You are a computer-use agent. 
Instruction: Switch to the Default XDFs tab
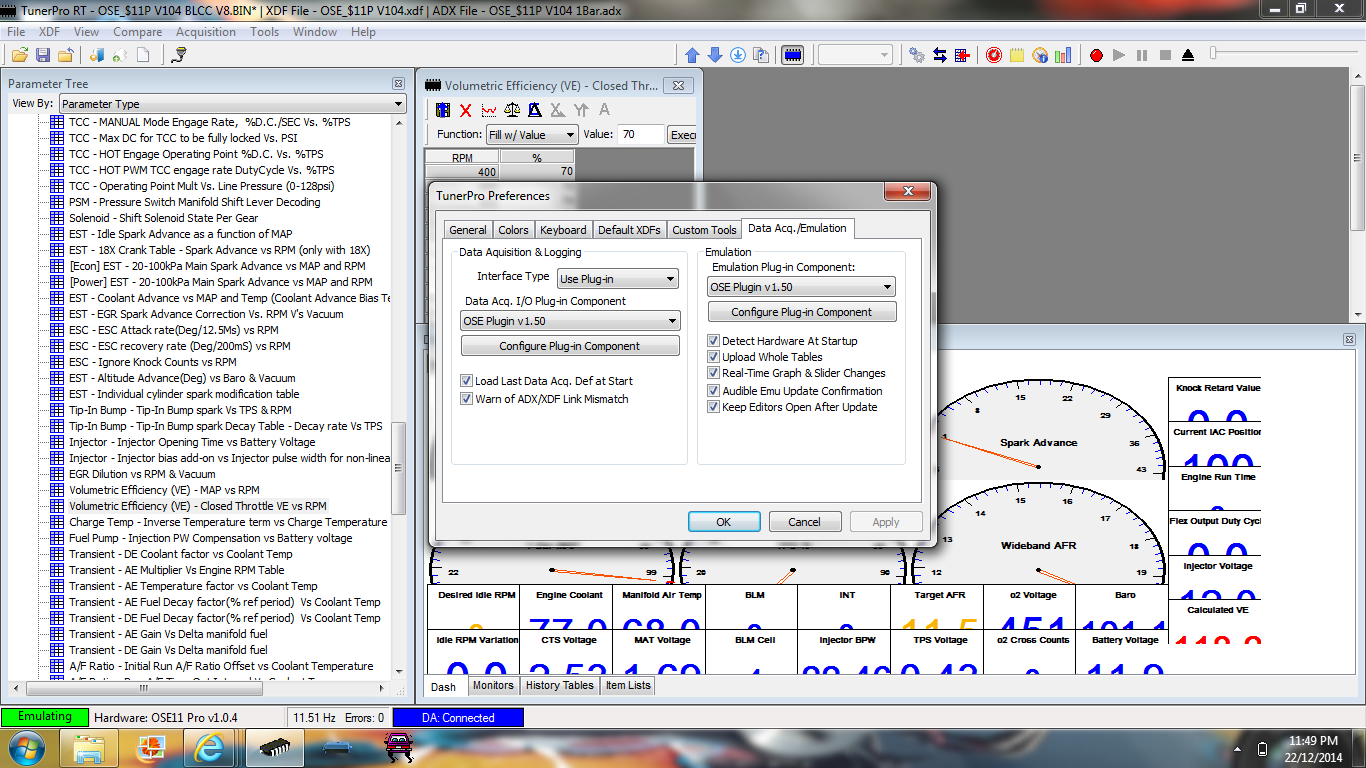629,230
